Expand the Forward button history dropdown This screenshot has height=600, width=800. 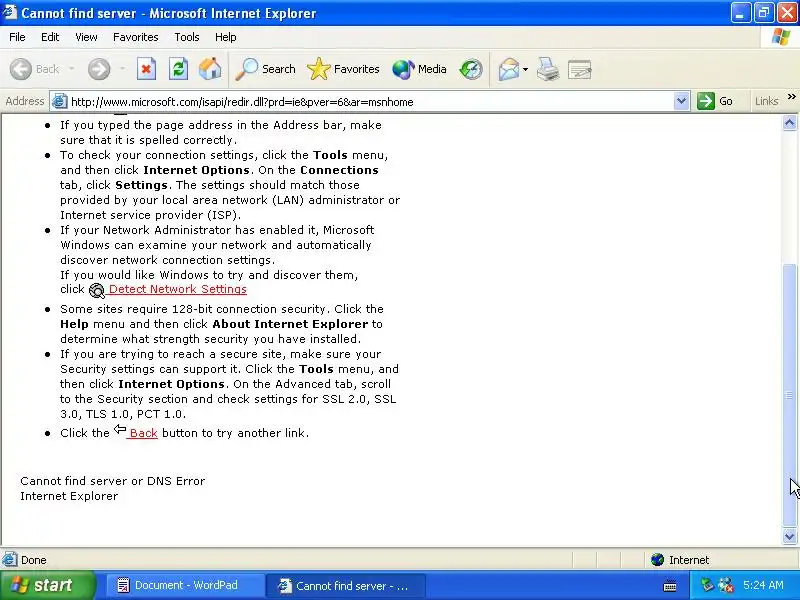(122, 69)
